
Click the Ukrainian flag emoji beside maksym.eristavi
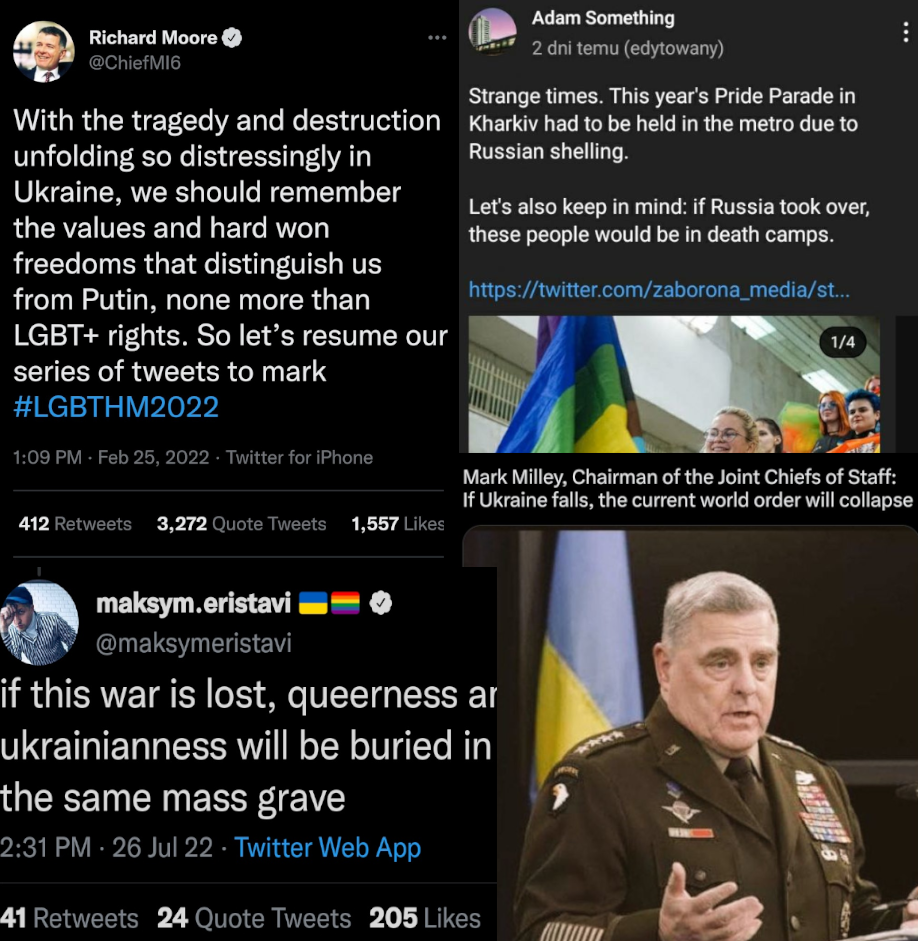[x=313, y=603]
